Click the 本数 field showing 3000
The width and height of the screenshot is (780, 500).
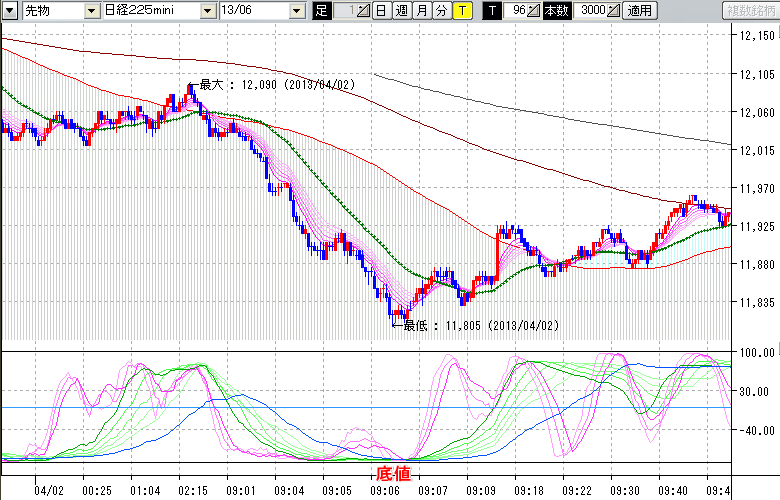[590, 11]
